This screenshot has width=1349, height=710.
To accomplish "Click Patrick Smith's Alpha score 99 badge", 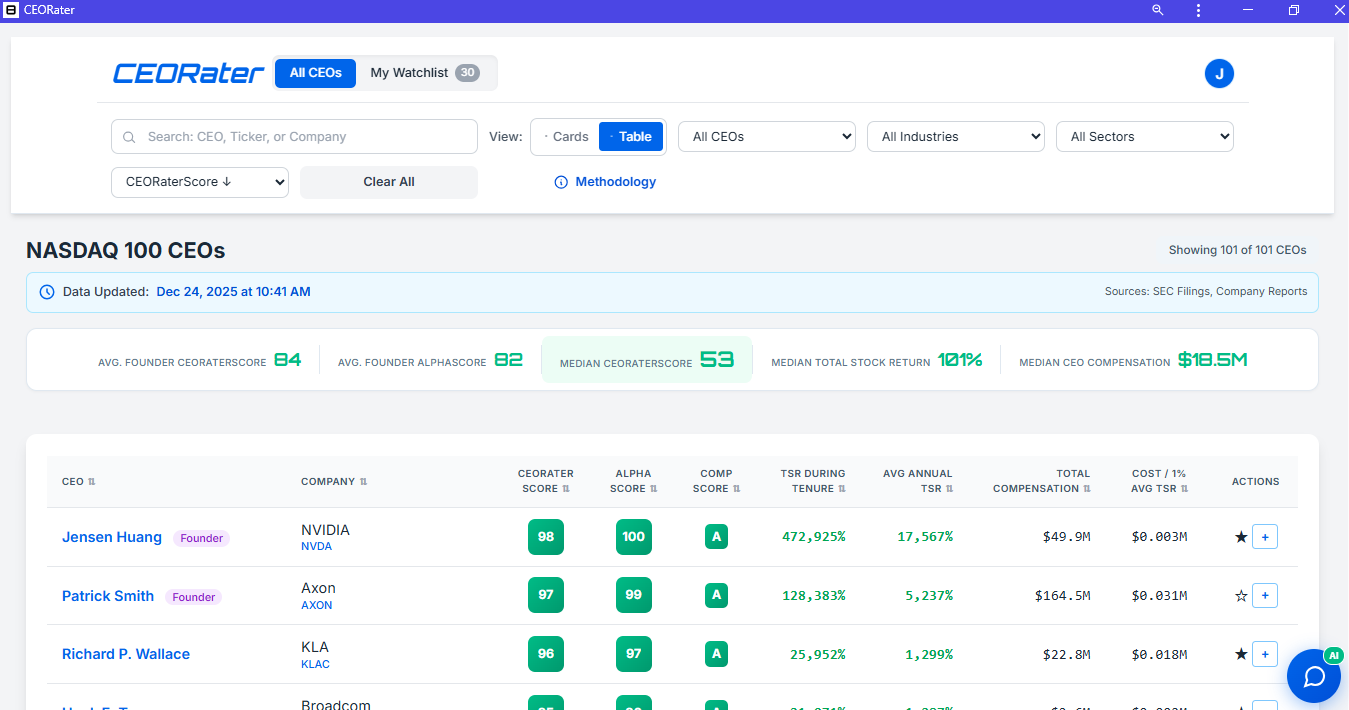I will pos(634,596).
